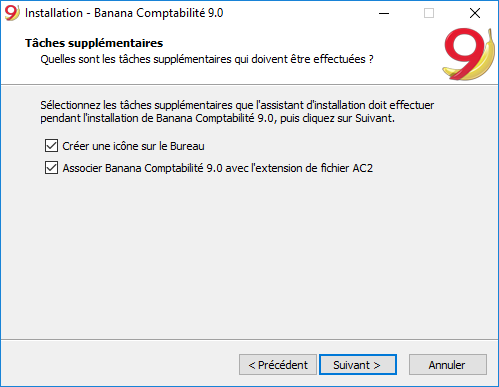Continue with the Suivant button
Screen dimensions: 499x387
[358, 365]
